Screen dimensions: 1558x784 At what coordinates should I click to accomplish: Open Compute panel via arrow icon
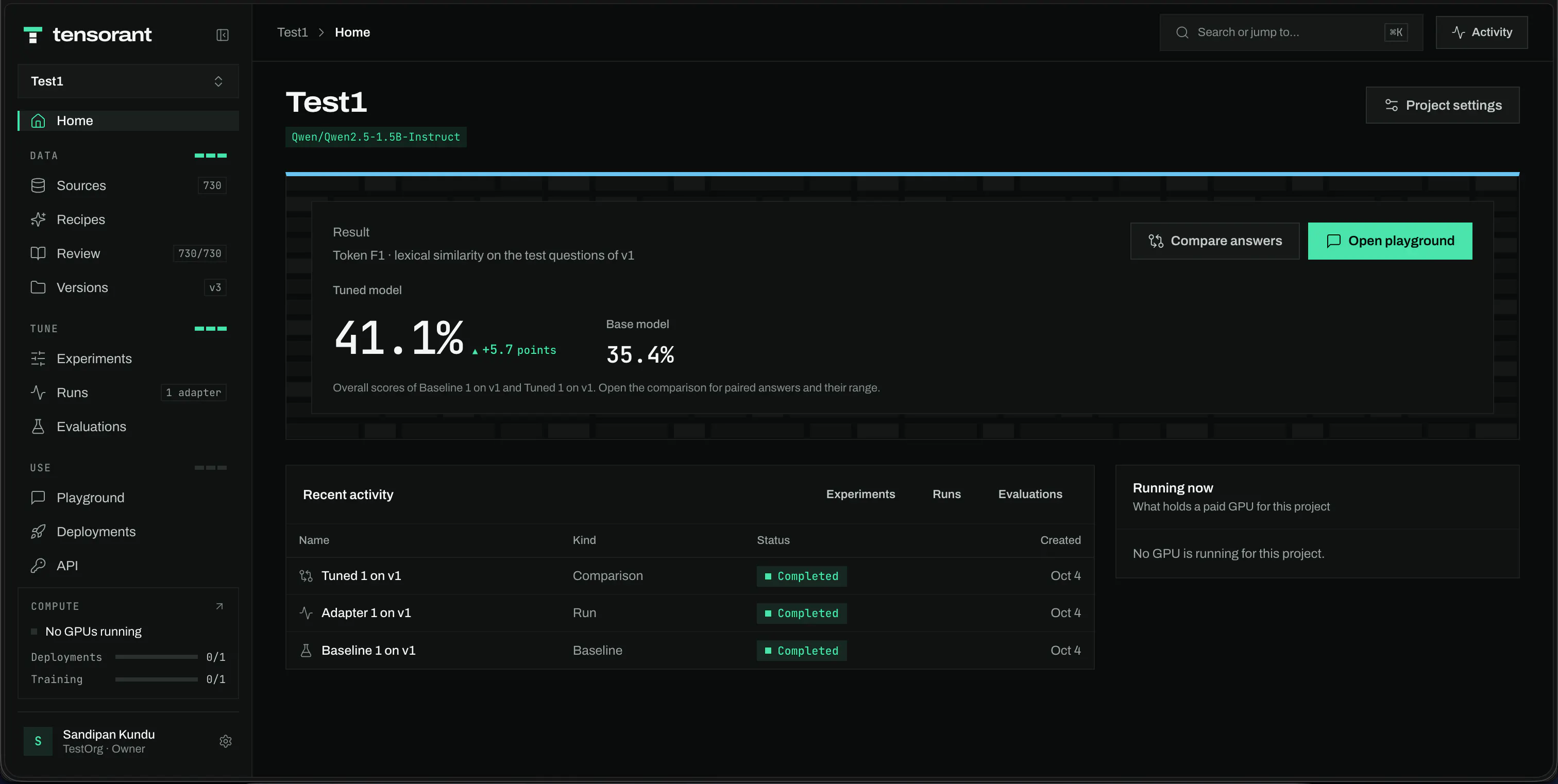(219, 606)
